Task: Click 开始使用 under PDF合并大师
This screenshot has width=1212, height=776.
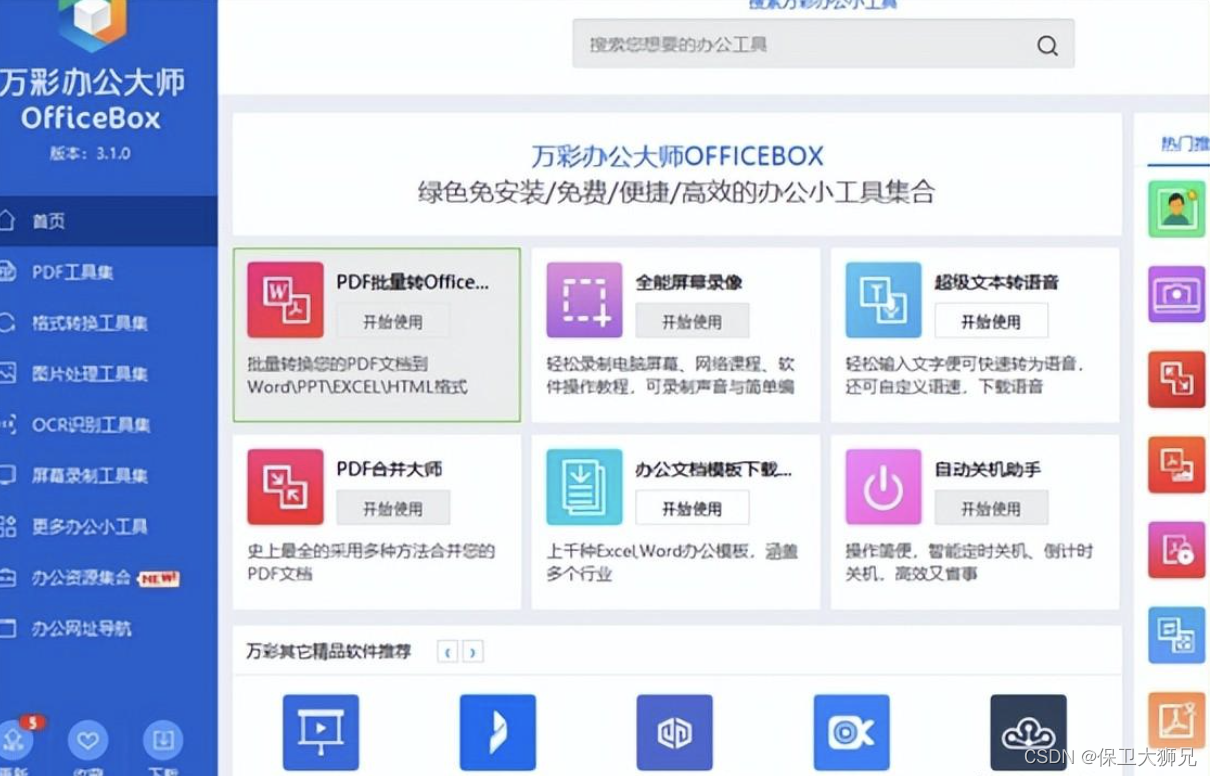Action: click(393, 508)
